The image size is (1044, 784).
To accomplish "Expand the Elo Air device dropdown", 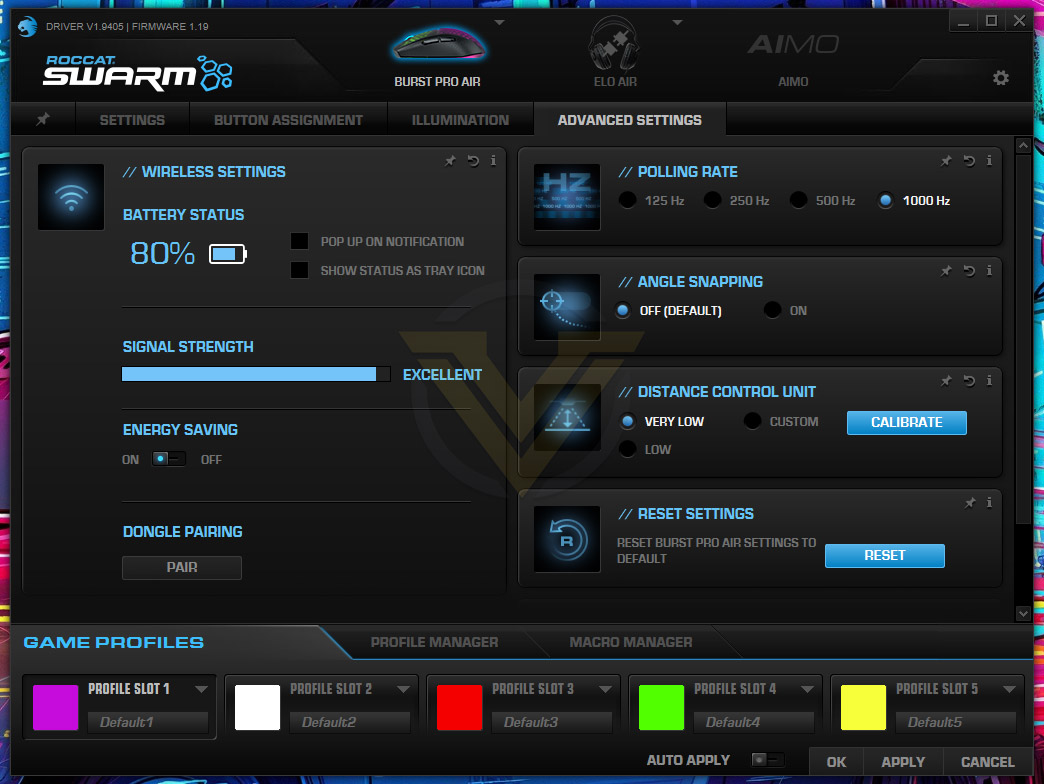I will pos(677,23).
